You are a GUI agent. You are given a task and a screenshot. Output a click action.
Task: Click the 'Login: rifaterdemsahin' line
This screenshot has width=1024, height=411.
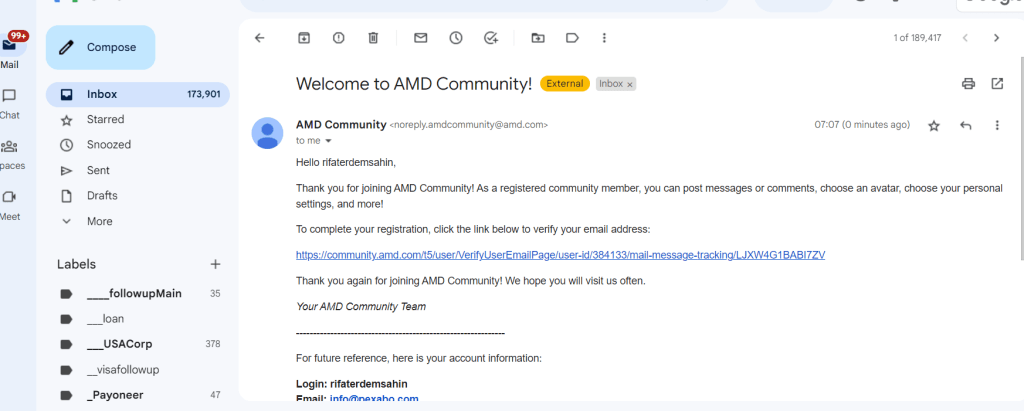pos(351,384)
